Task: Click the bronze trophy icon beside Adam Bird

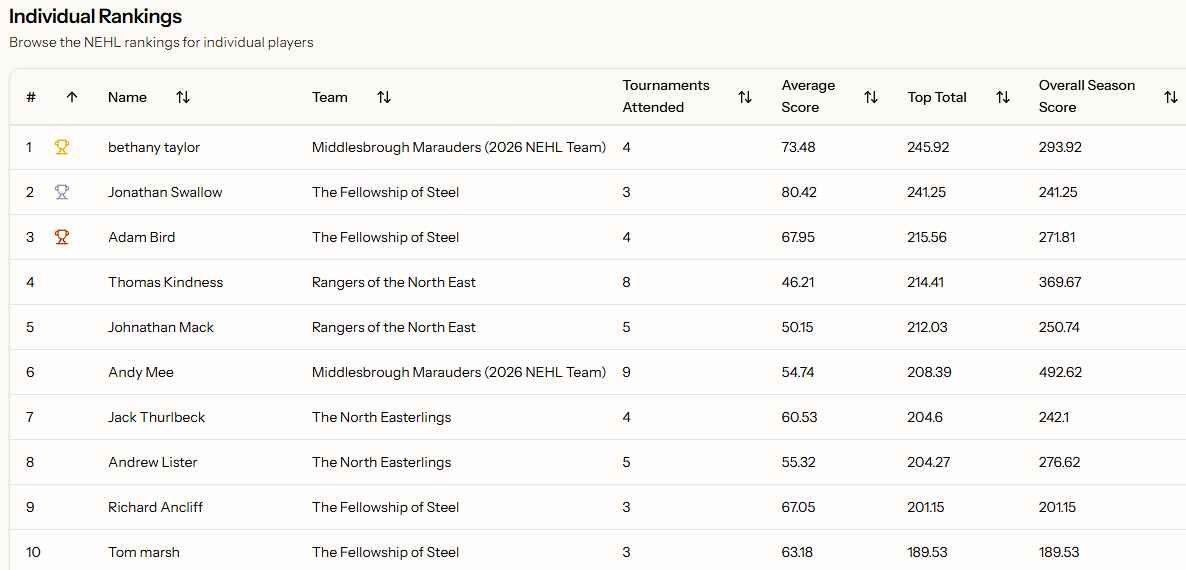Action: [62, 237]
